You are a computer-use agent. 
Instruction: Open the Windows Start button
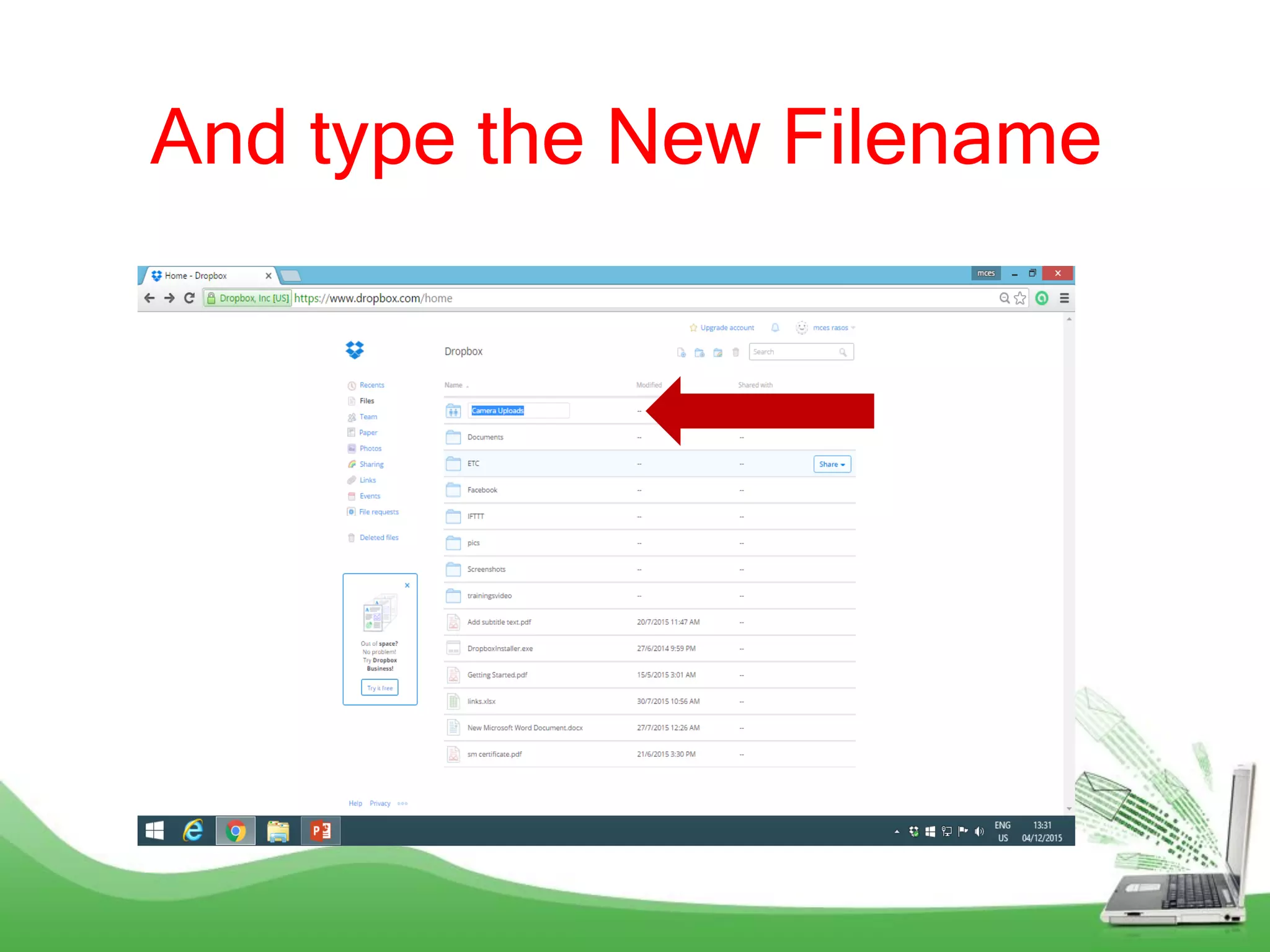pyautogui.click(x=154, y=831)
